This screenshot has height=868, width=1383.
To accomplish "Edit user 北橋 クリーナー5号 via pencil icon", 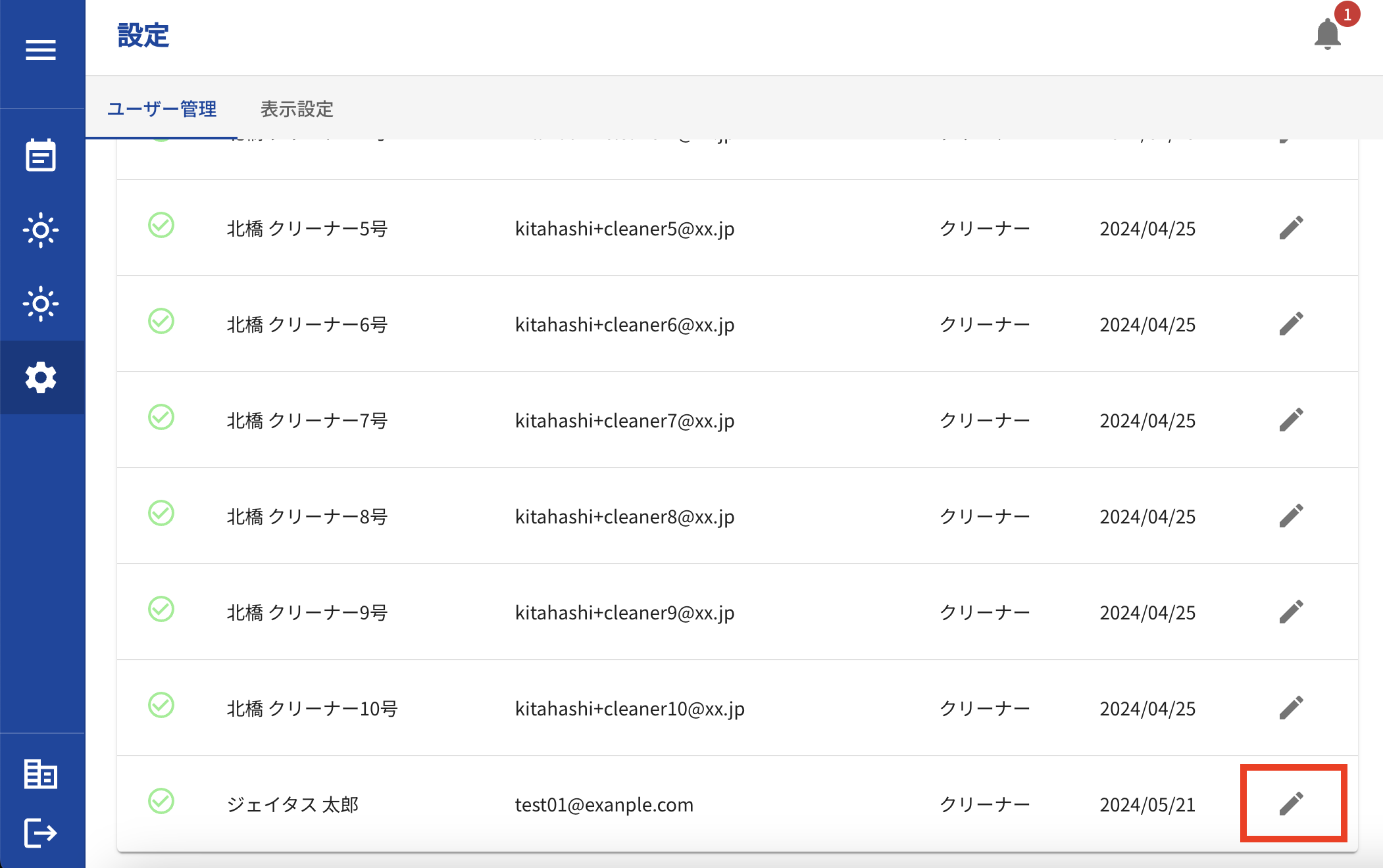I will point(1291,228).
